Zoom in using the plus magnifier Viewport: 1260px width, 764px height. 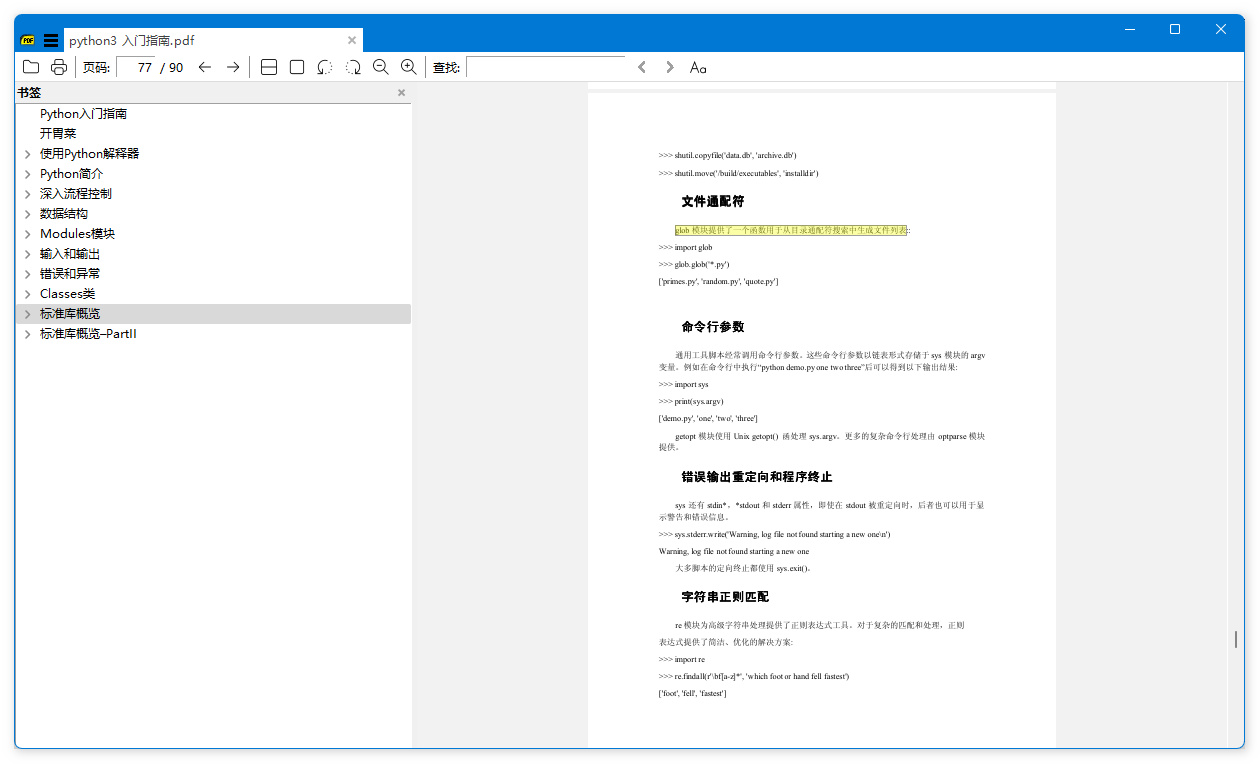(x=408, y=67)
